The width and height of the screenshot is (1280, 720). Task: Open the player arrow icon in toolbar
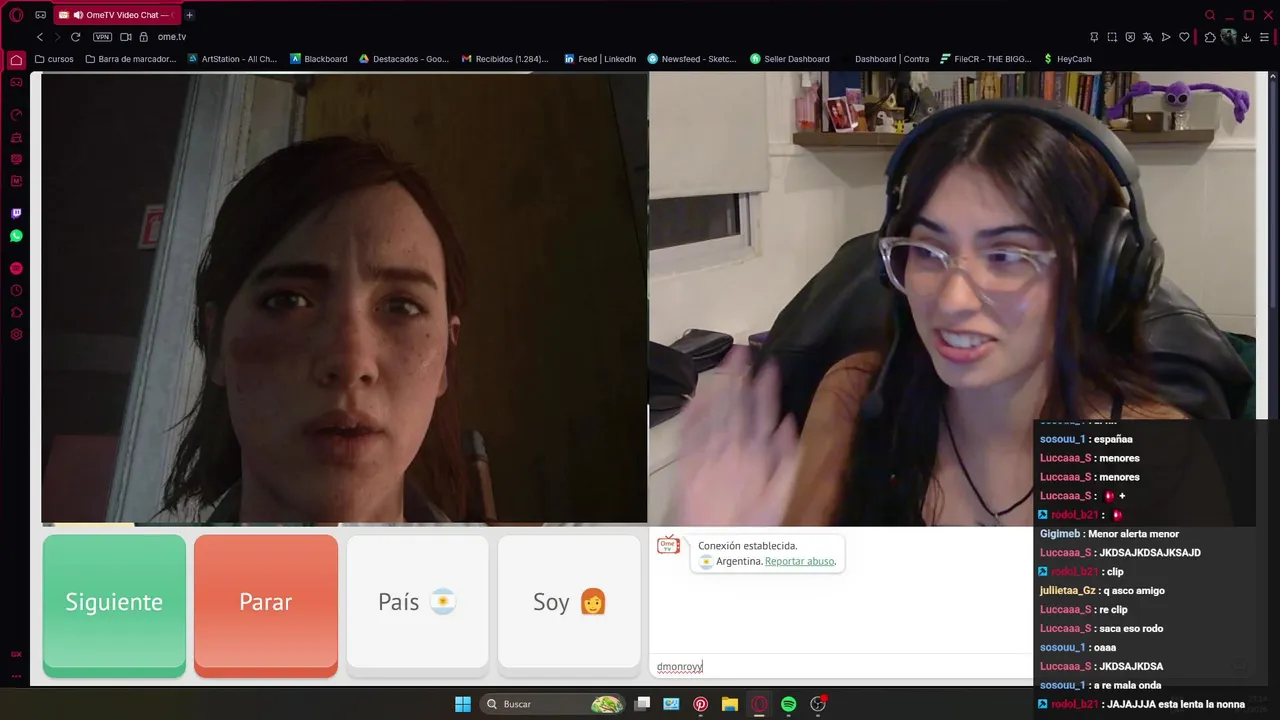click(x=1166, y=37)
